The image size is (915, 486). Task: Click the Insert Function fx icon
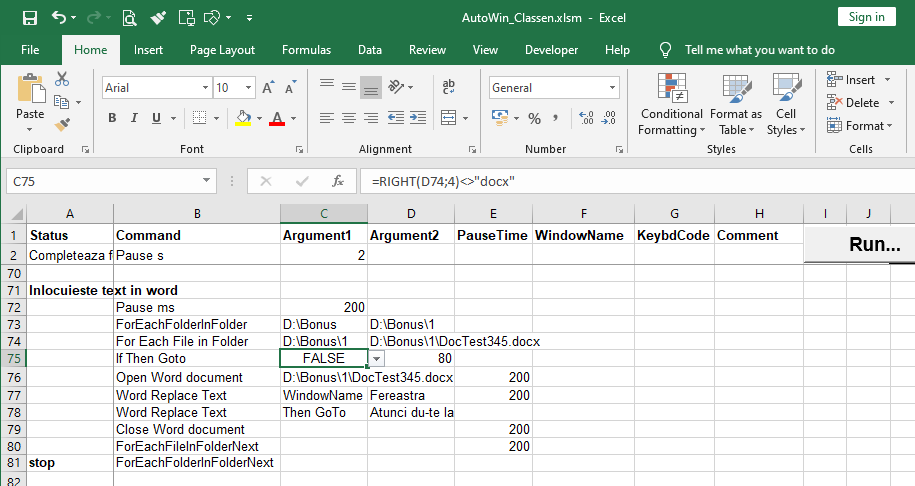[338, 181]
